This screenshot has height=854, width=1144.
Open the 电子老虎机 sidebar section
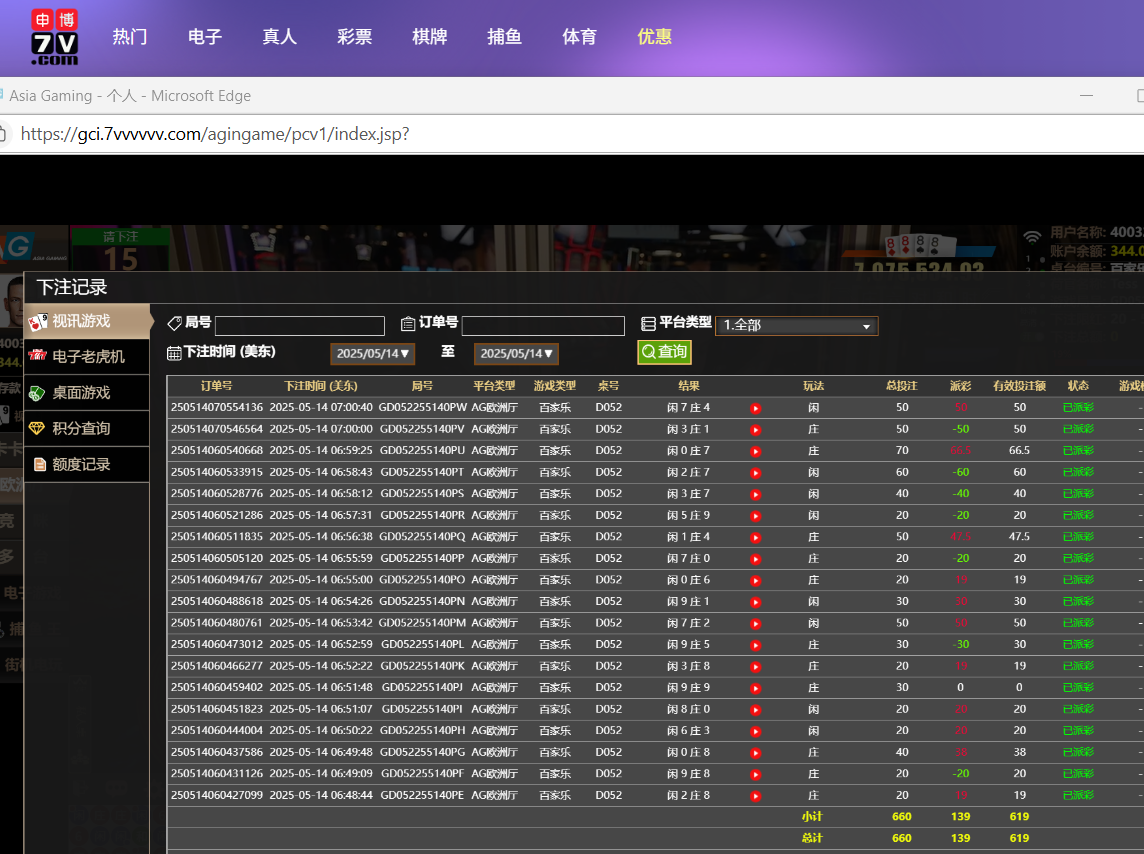pos(86,356)
